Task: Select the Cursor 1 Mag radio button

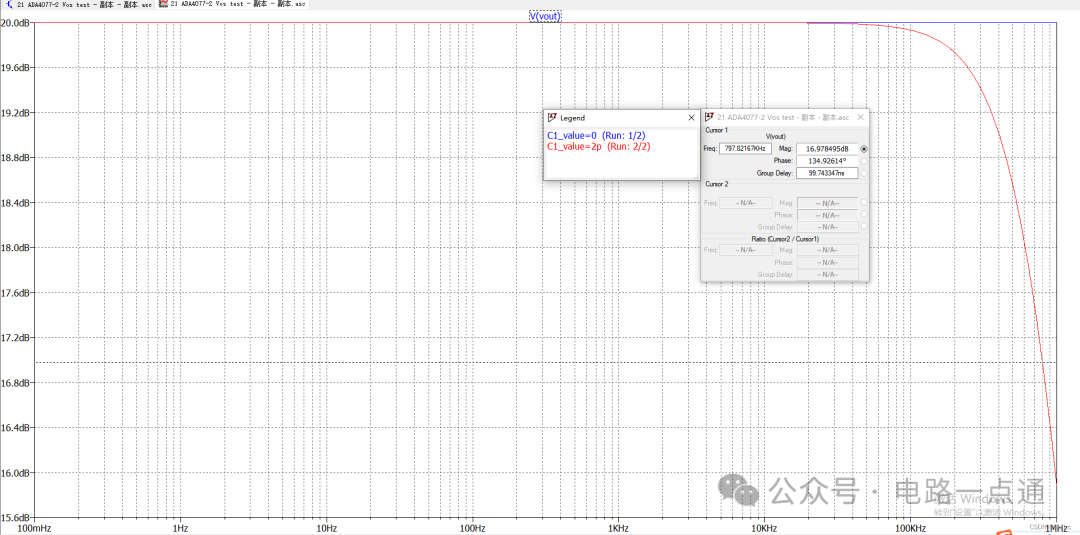Action: coord(864,148)
